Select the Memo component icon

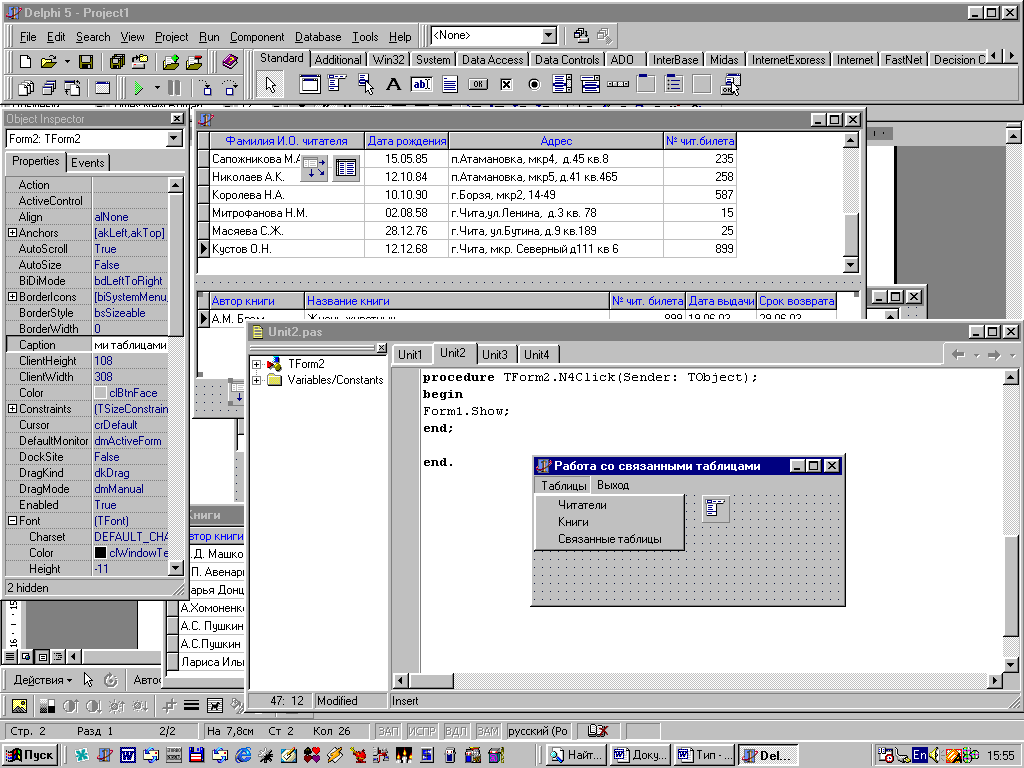pos(450,84)
